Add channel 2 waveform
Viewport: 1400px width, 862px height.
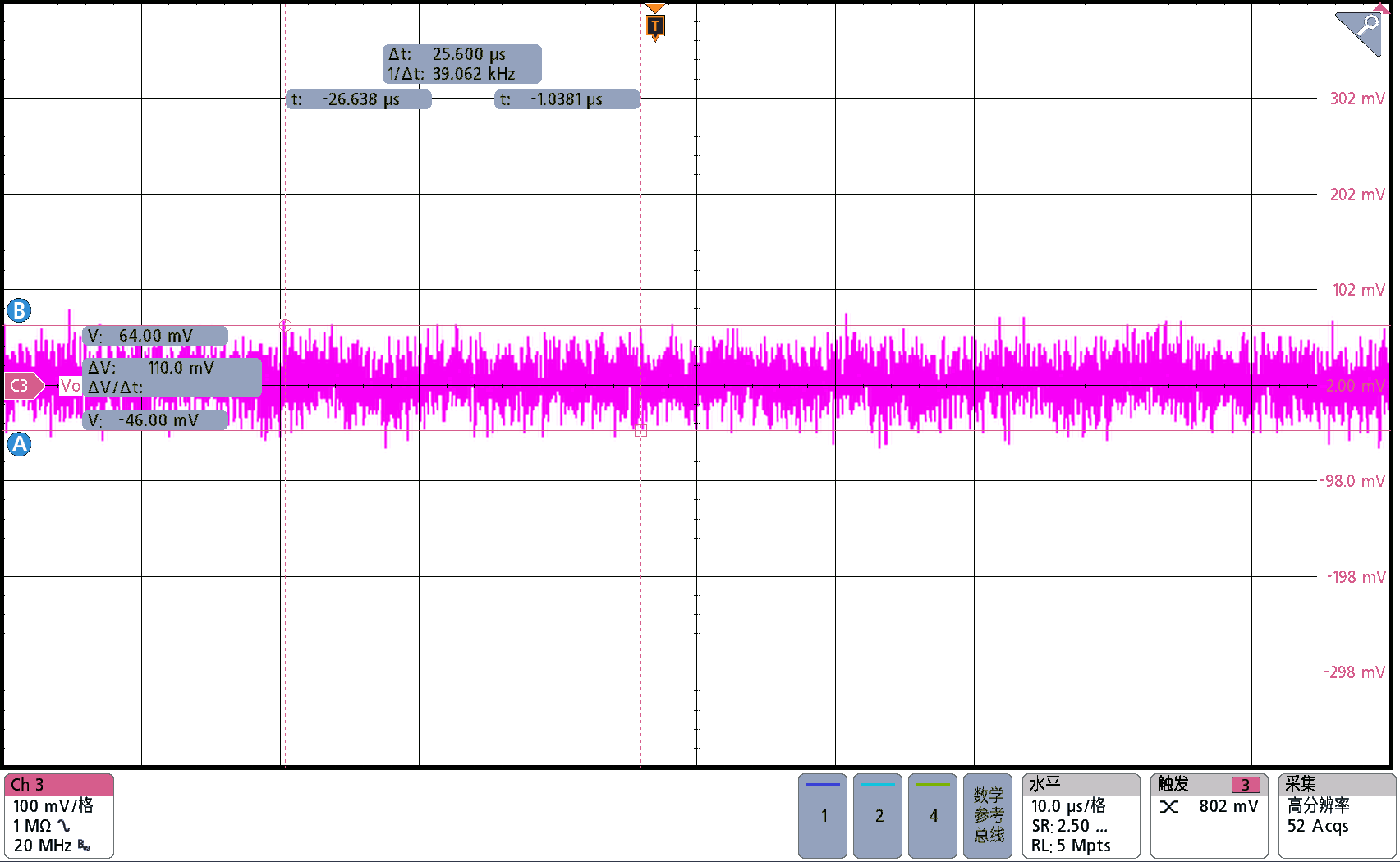(878, 816)
